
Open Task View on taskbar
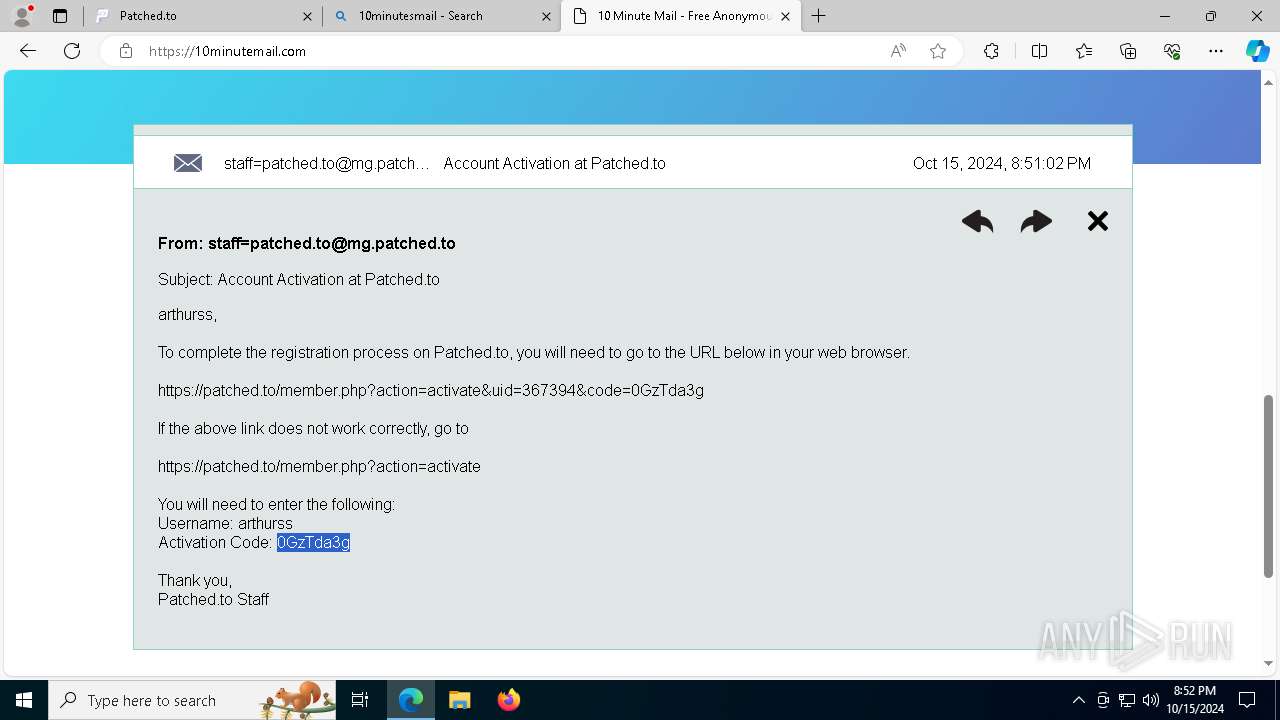(x=360, y=700)
